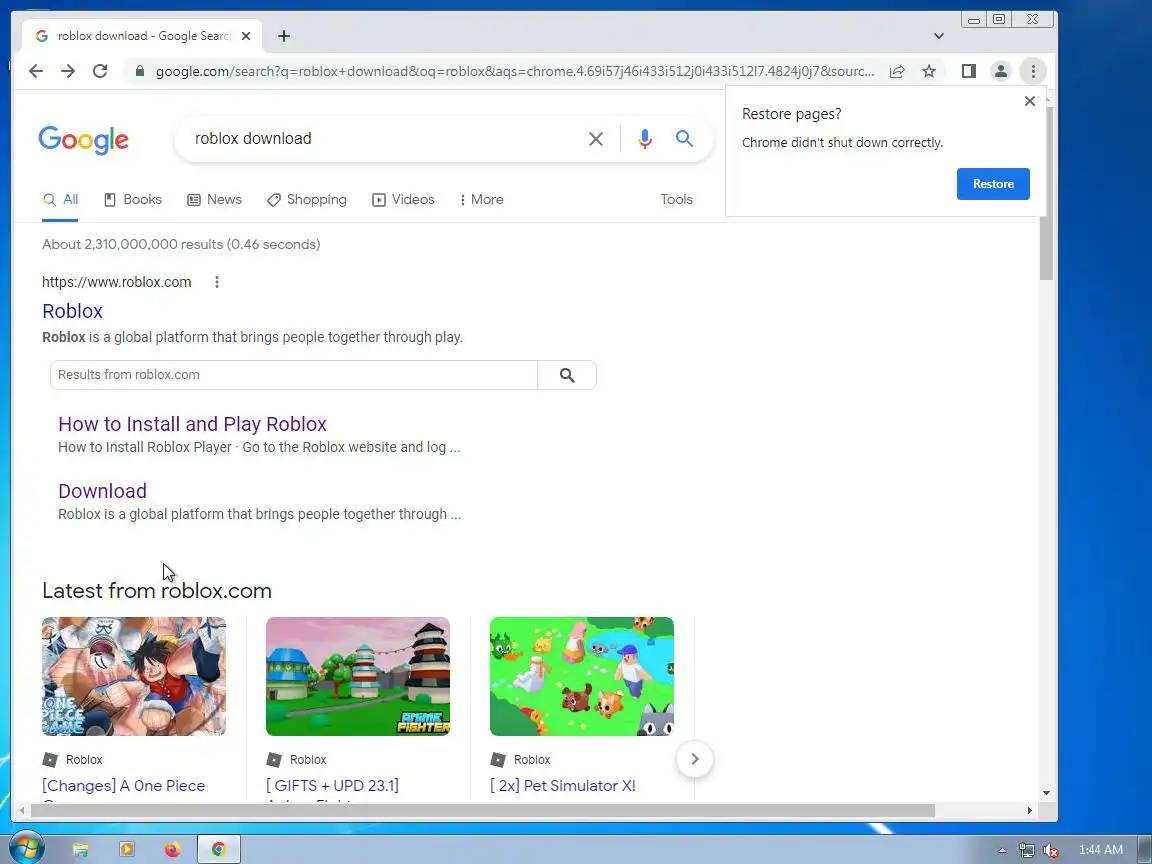1152x864 pixels.
Task: Start voice search with microphone
Action: coord(644,139)
